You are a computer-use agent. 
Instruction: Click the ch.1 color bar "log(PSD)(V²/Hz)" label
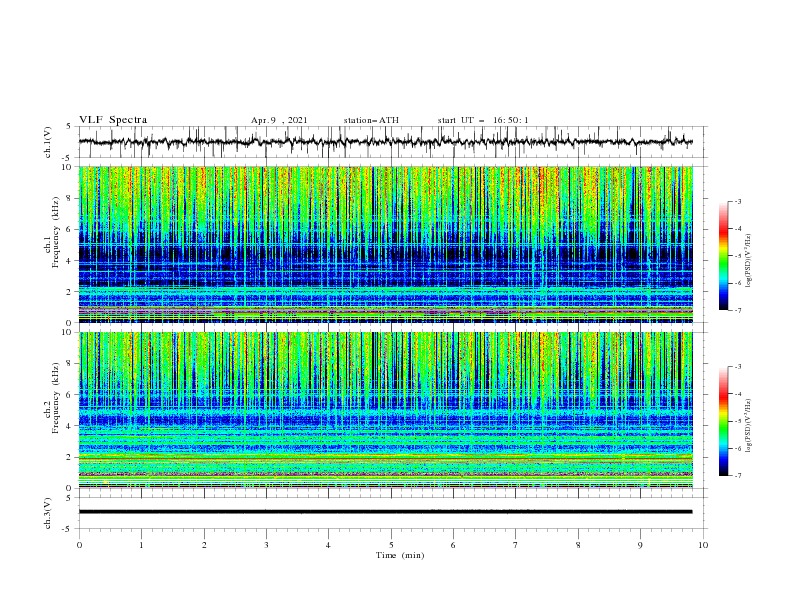click(749, 261)
